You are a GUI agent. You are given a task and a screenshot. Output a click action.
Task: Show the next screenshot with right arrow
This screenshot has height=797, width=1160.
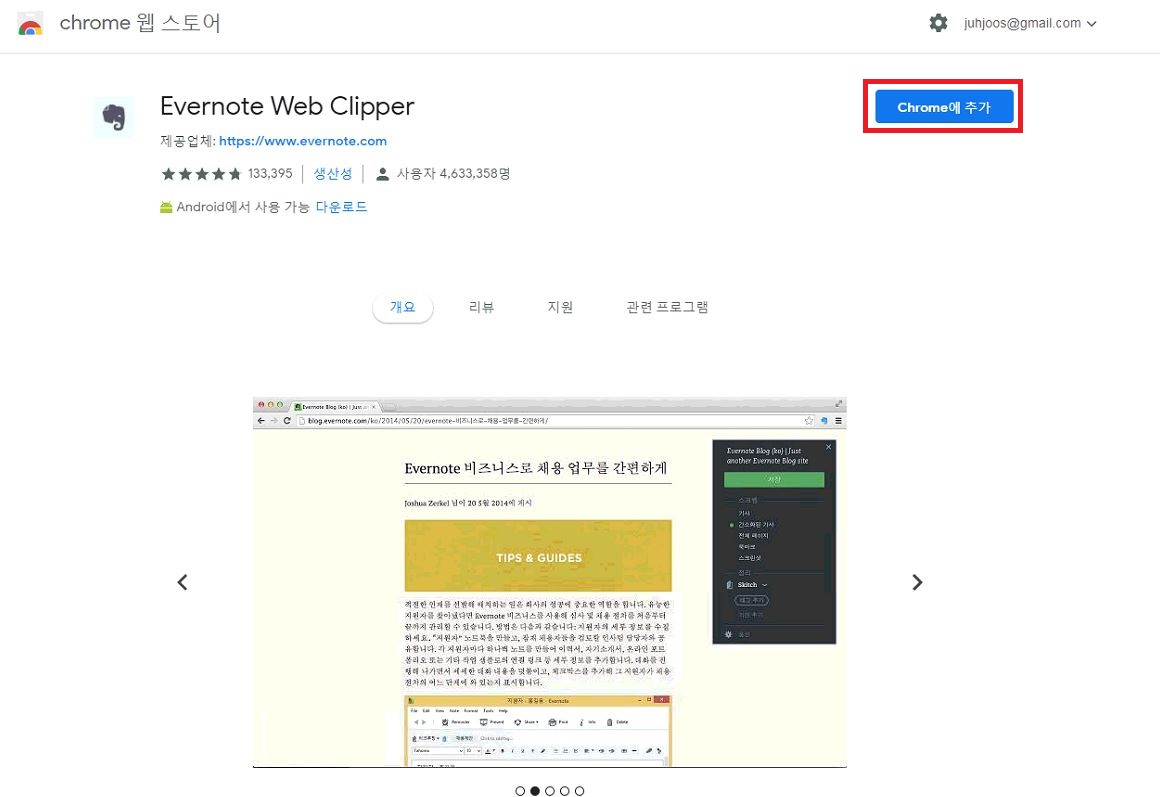pos(917,582)
